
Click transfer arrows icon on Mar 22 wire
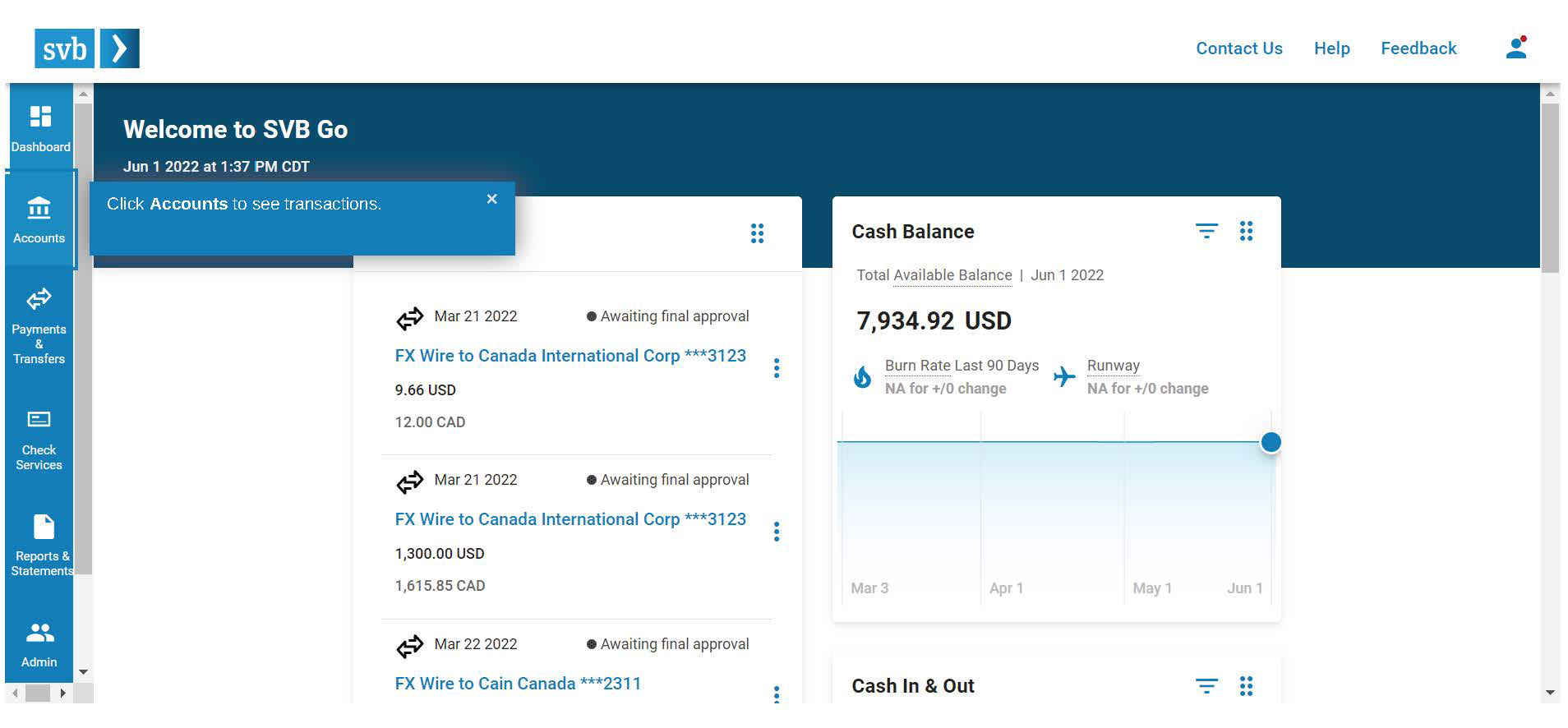tap(409, 646)
